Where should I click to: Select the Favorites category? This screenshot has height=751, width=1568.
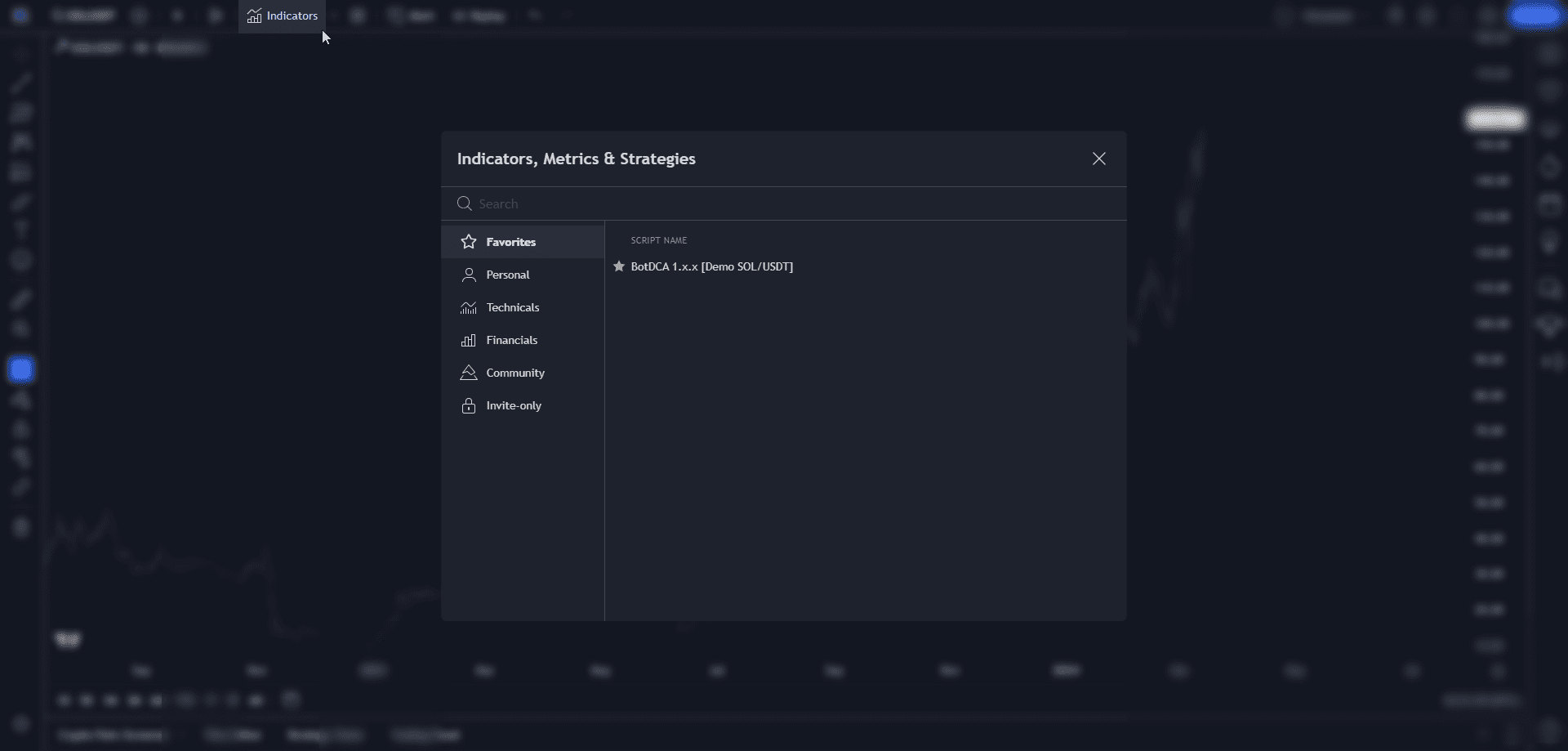[x=510, y=242]
